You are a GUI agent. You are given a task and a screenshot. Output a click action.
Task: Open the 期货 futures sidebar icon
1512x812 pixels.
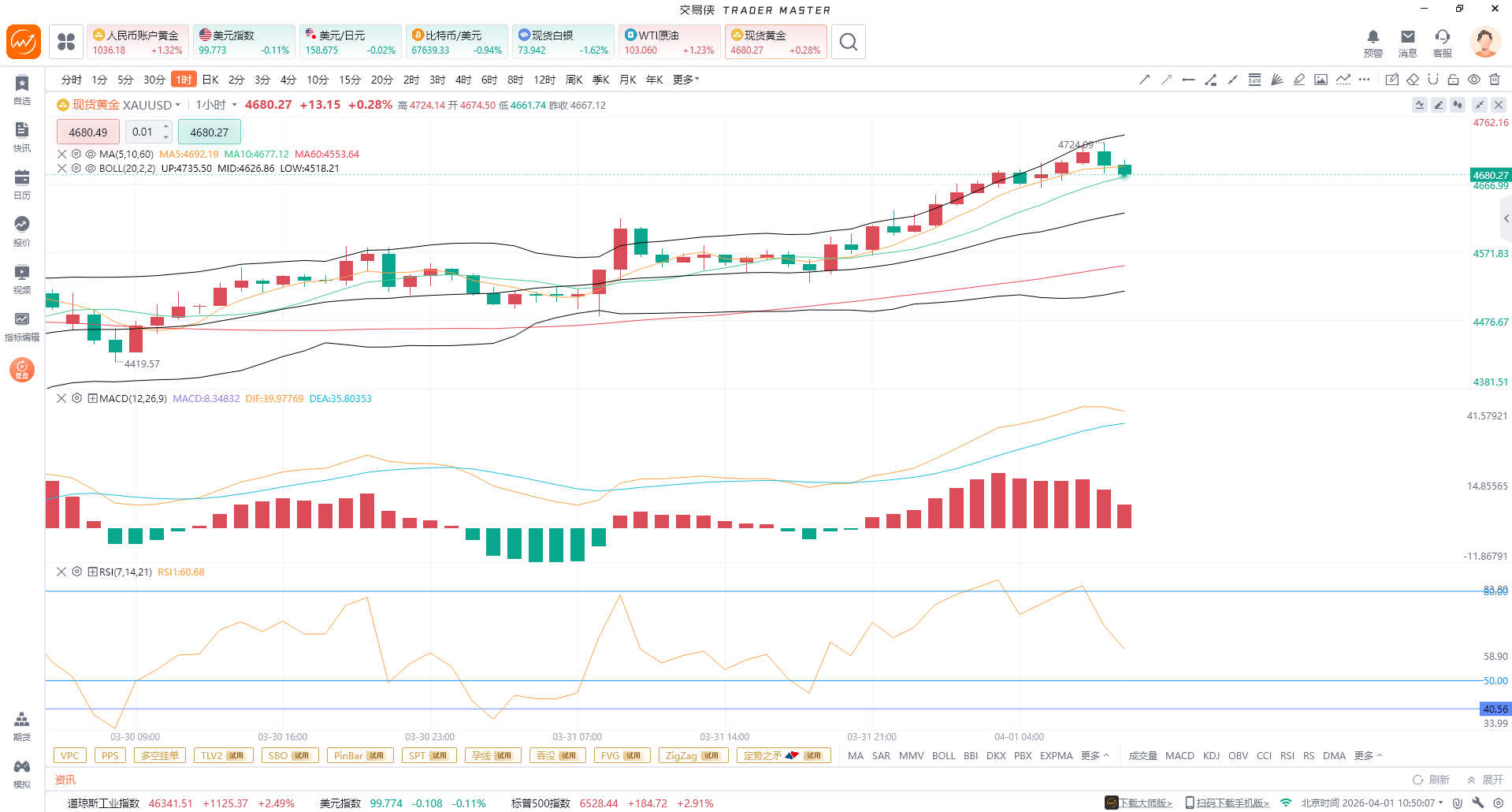(x=22, y=726)
